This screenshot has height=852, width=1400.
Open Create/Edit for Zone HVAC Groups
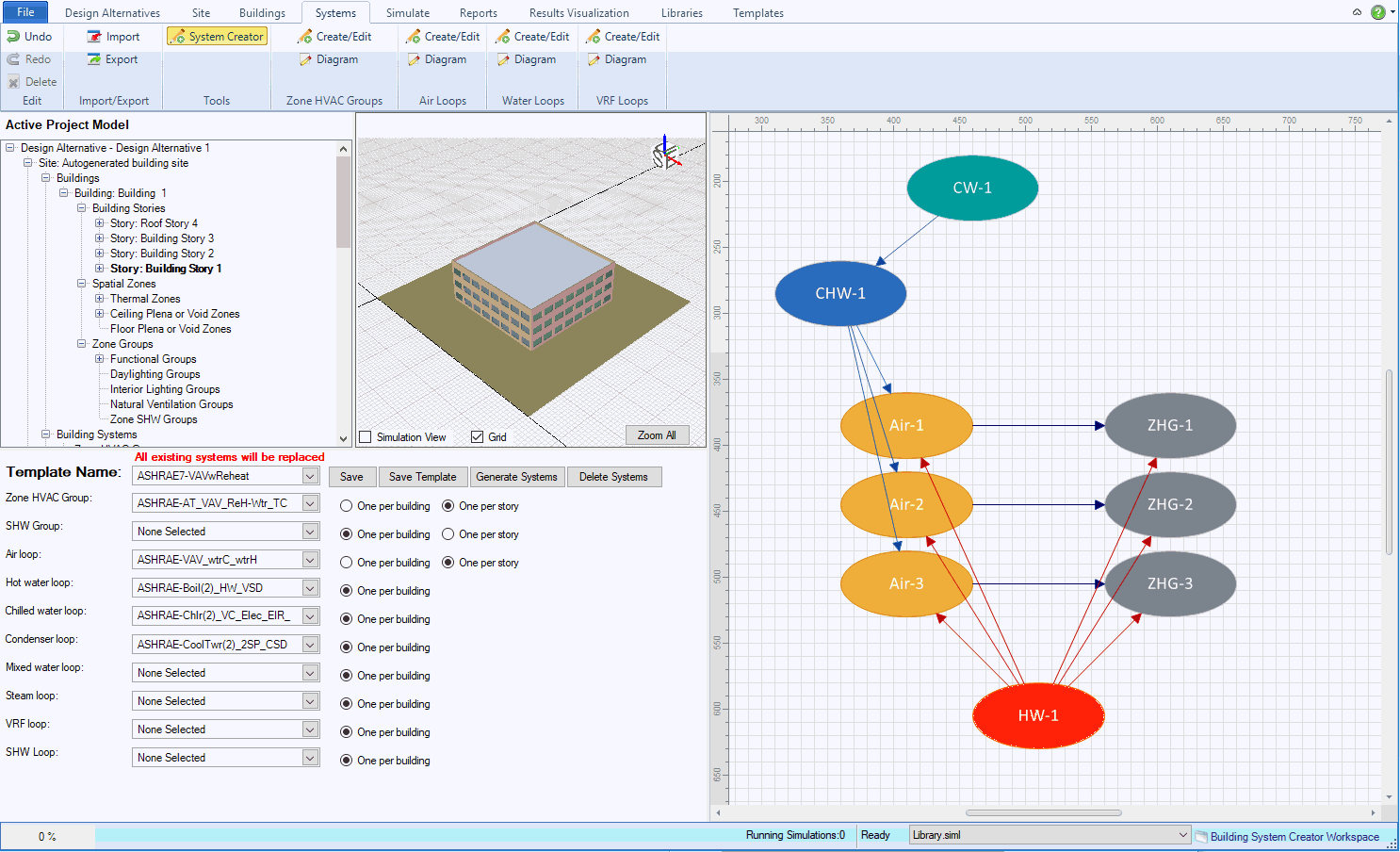pos(334,37)
